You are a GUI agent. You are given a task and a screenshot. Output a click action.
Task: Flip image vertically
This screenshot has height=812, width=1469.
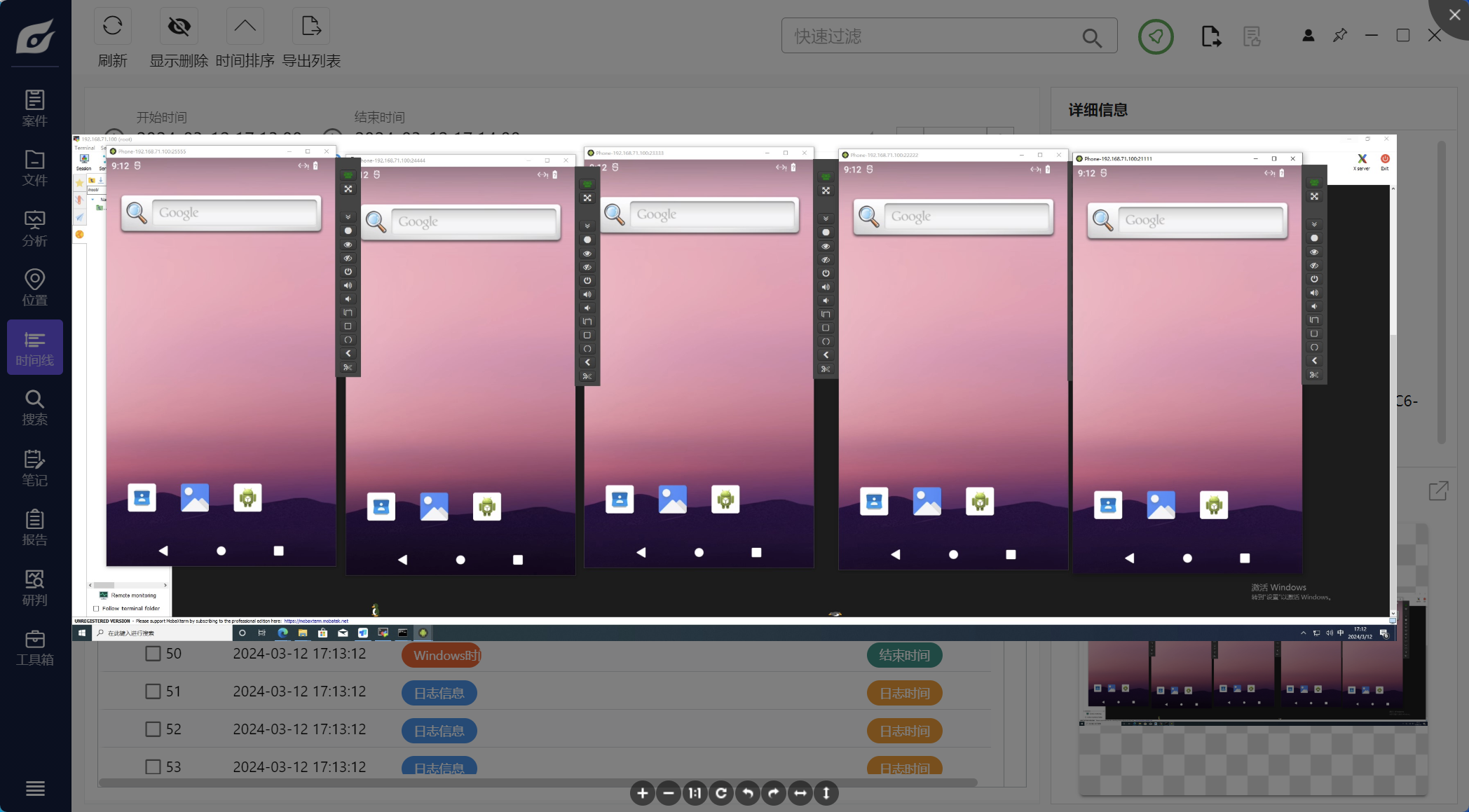tap(826, 793)
